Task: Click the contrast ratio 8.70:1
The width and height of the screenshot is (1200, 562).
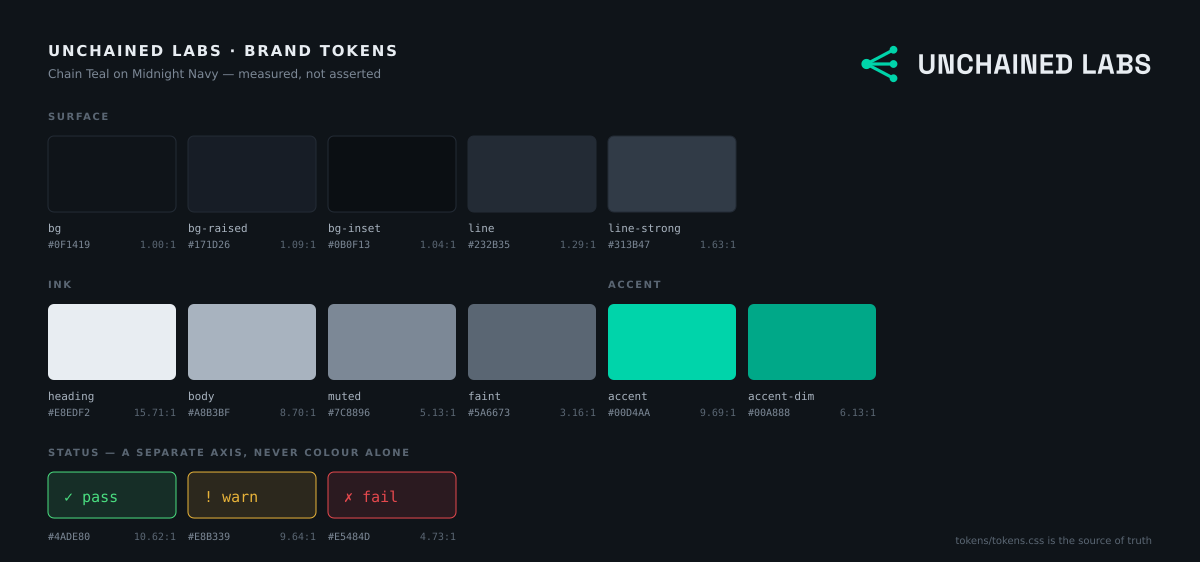Action: (298, 413)
